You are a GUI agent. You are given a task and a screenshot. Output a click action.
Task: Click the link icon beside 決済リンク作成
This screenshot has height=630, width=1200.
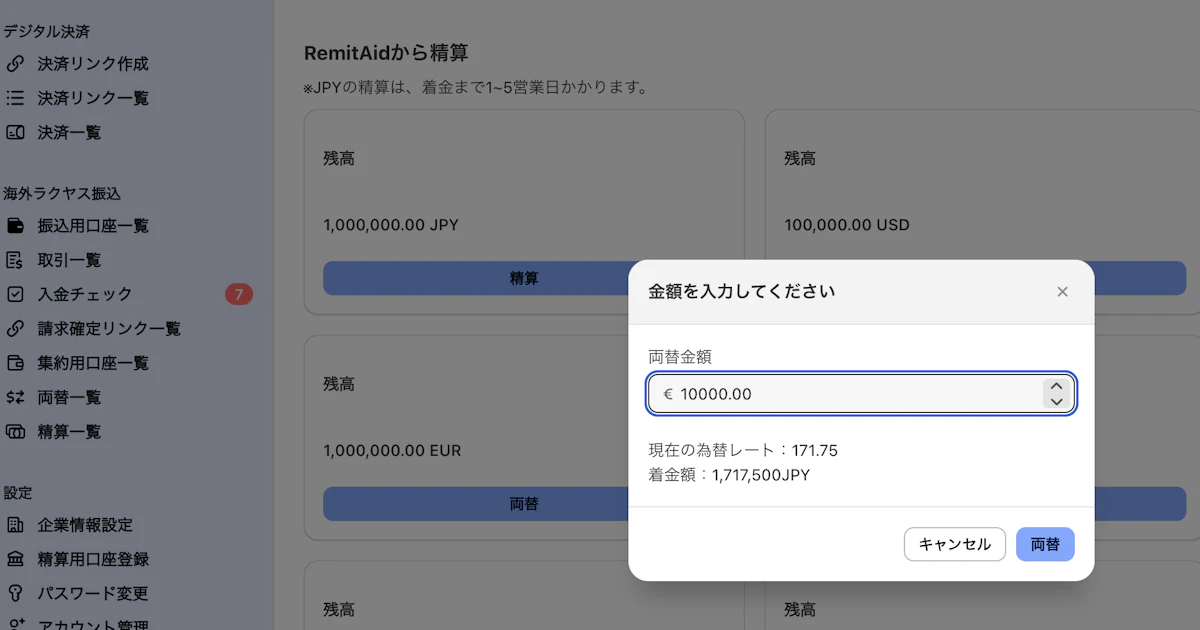15,64
